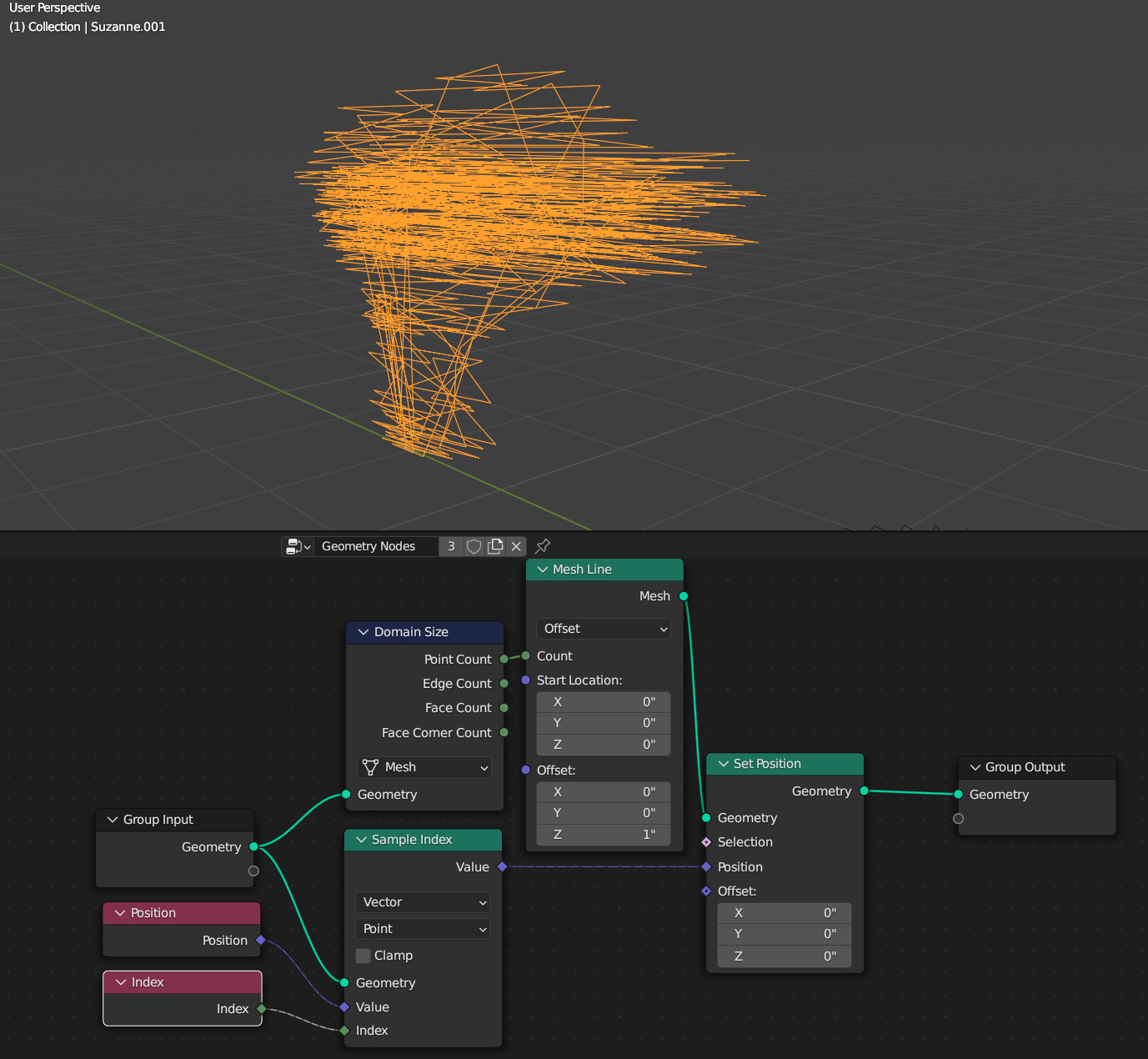
Task: Click the make single-user copy icon
Action: (x=494, y=545)
